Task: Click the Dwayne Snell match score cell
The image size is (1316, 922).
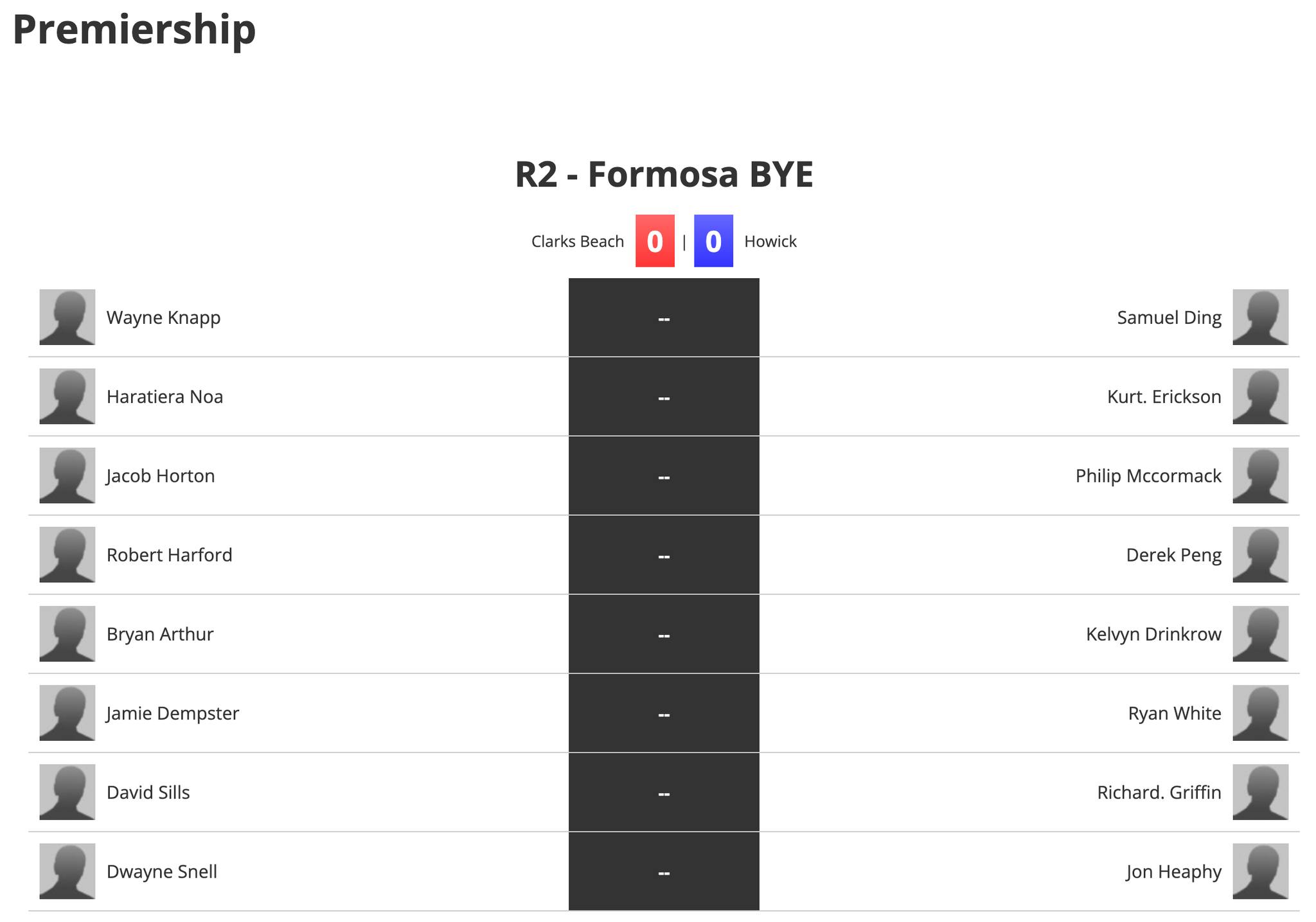Action: 664,871
